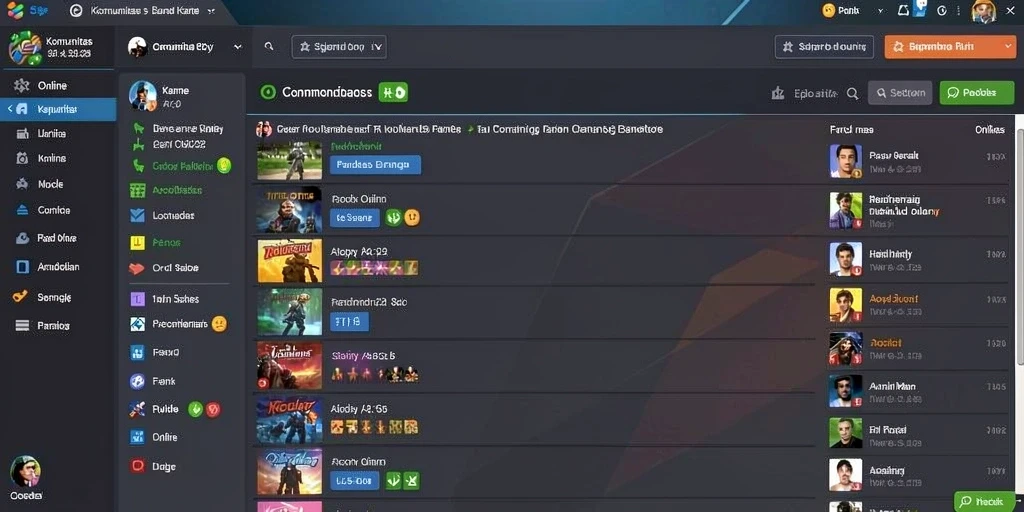Click the vertical scrollbar on right edge

pos(1020,245)
